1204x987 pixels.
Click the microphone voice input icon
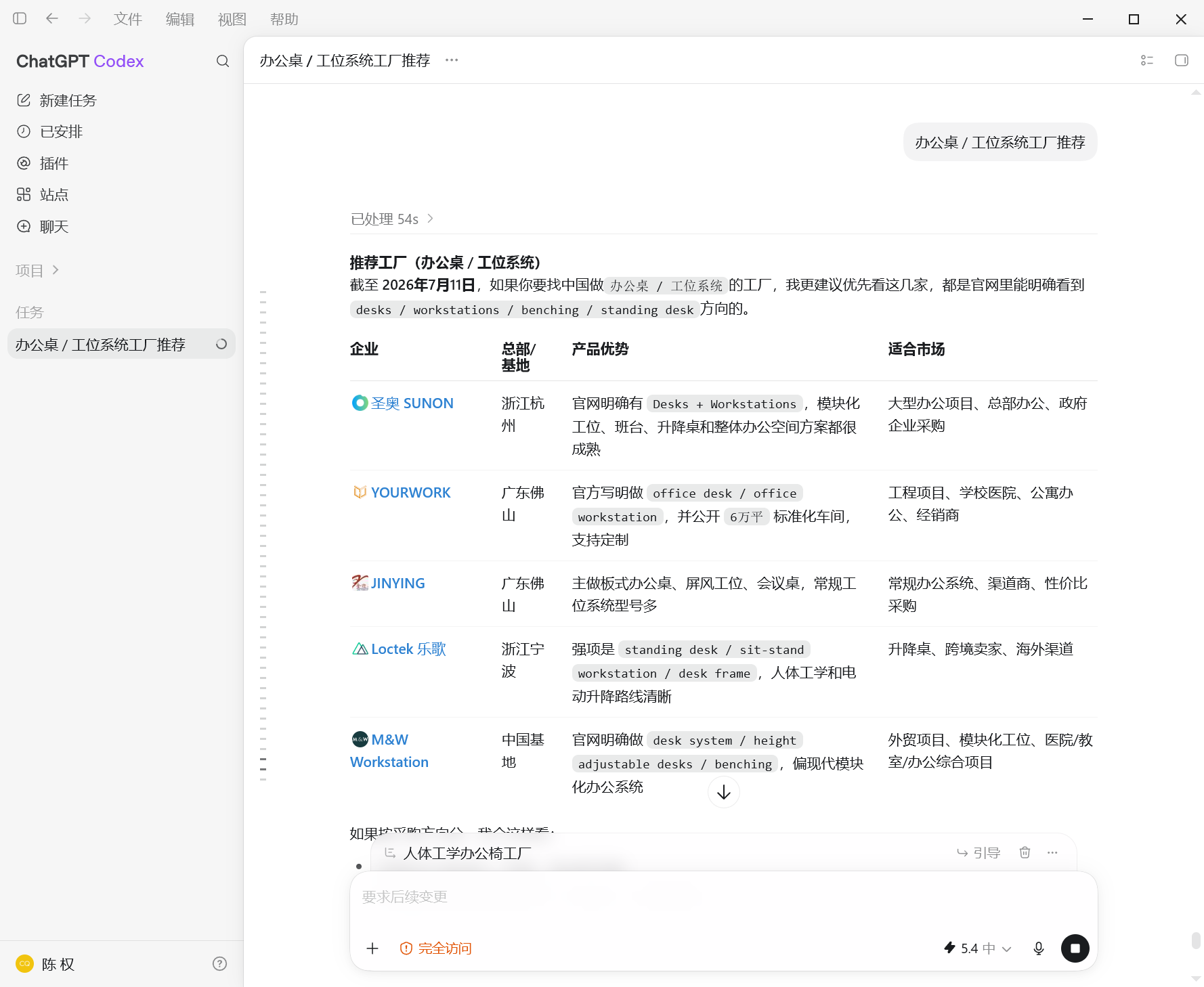point(1039,948)
